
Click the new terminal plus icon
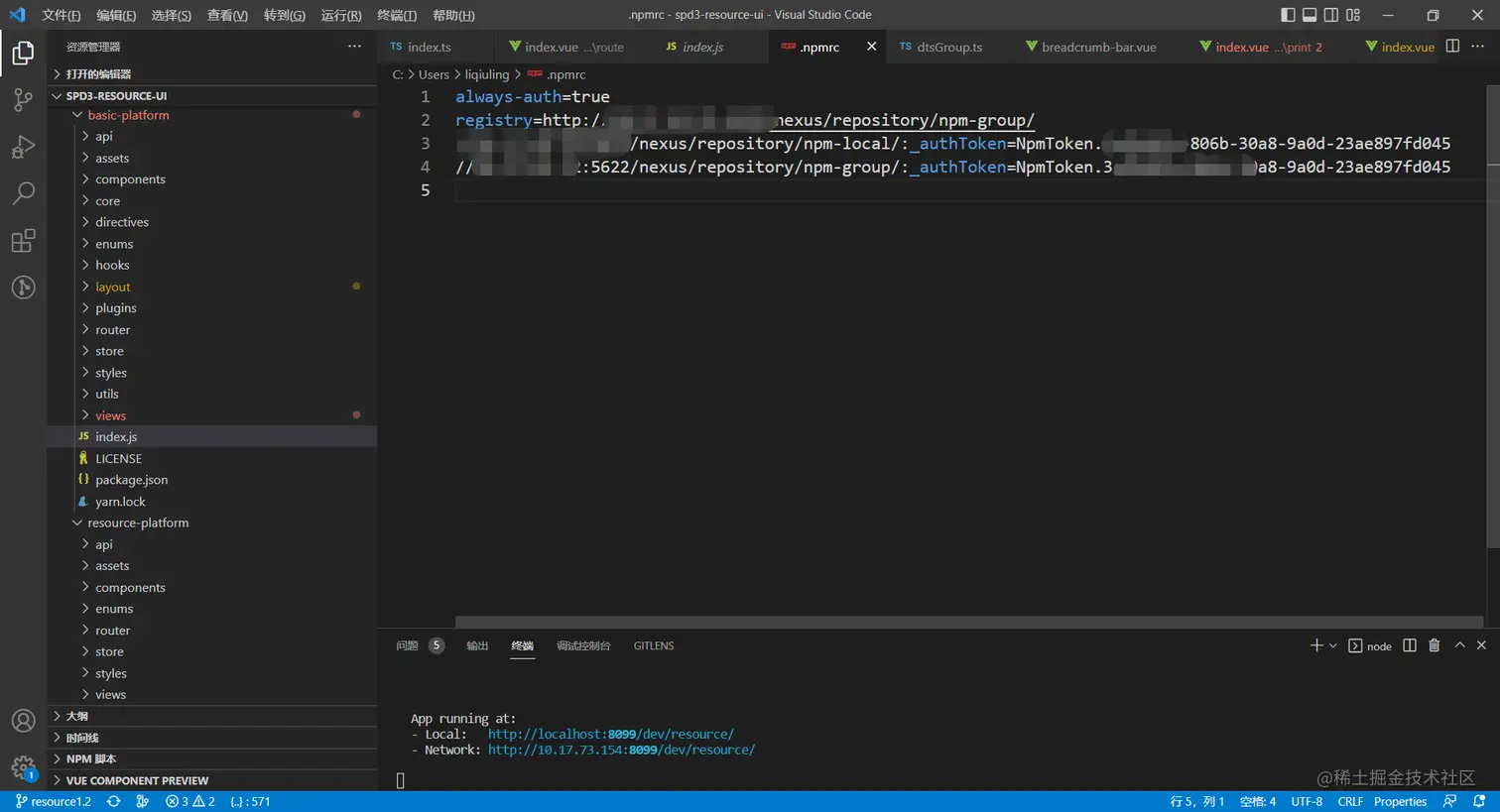[1316, 645]
